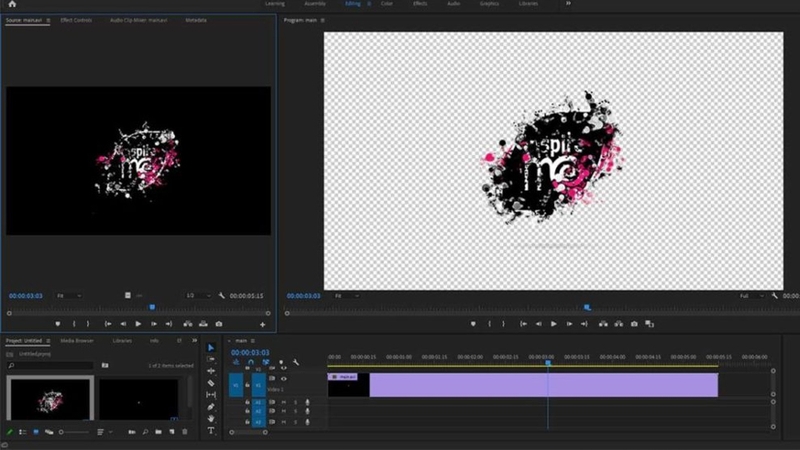Click New Bin icon in Project panel
The image size is (800, 450).
click(158, 432)
